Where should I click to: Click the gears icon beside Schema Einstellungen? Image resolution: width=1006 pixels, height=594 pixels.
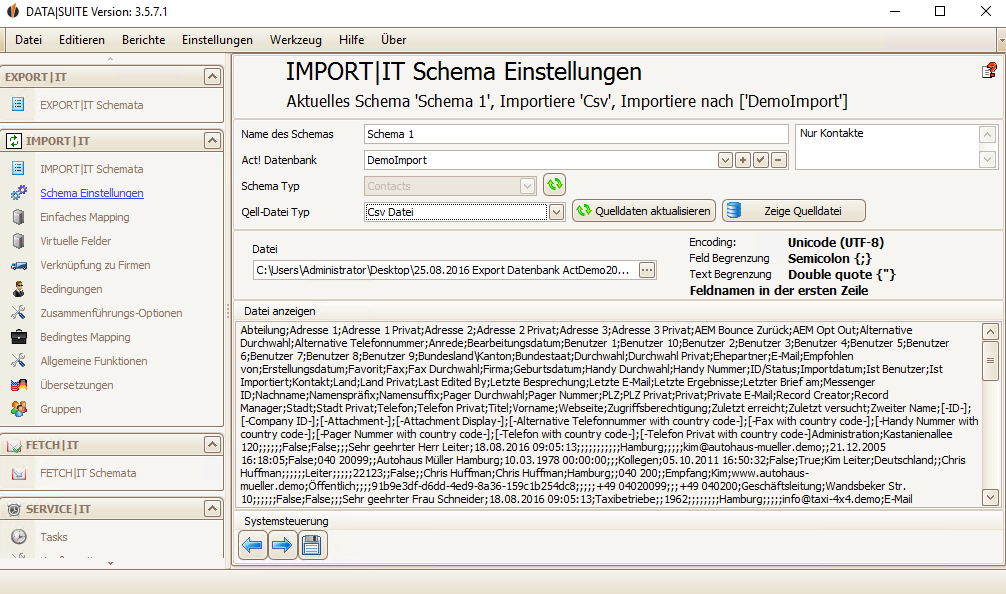(19, 192)
